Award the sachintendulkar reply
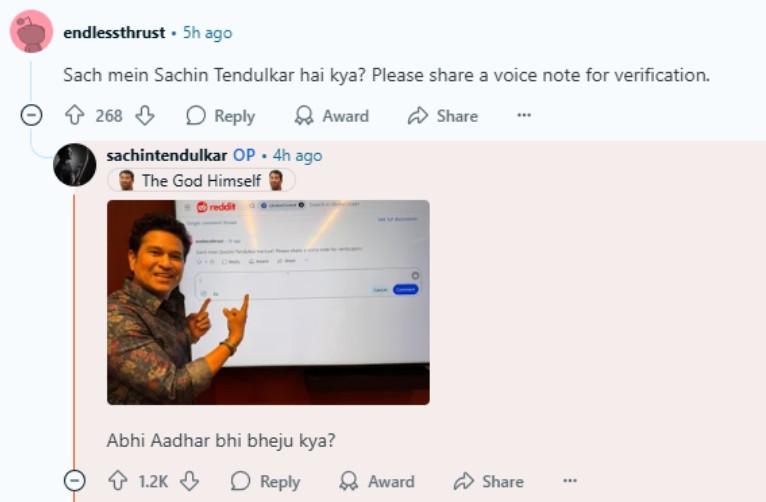This screenshot has height=502, width=766. point(377,481)
